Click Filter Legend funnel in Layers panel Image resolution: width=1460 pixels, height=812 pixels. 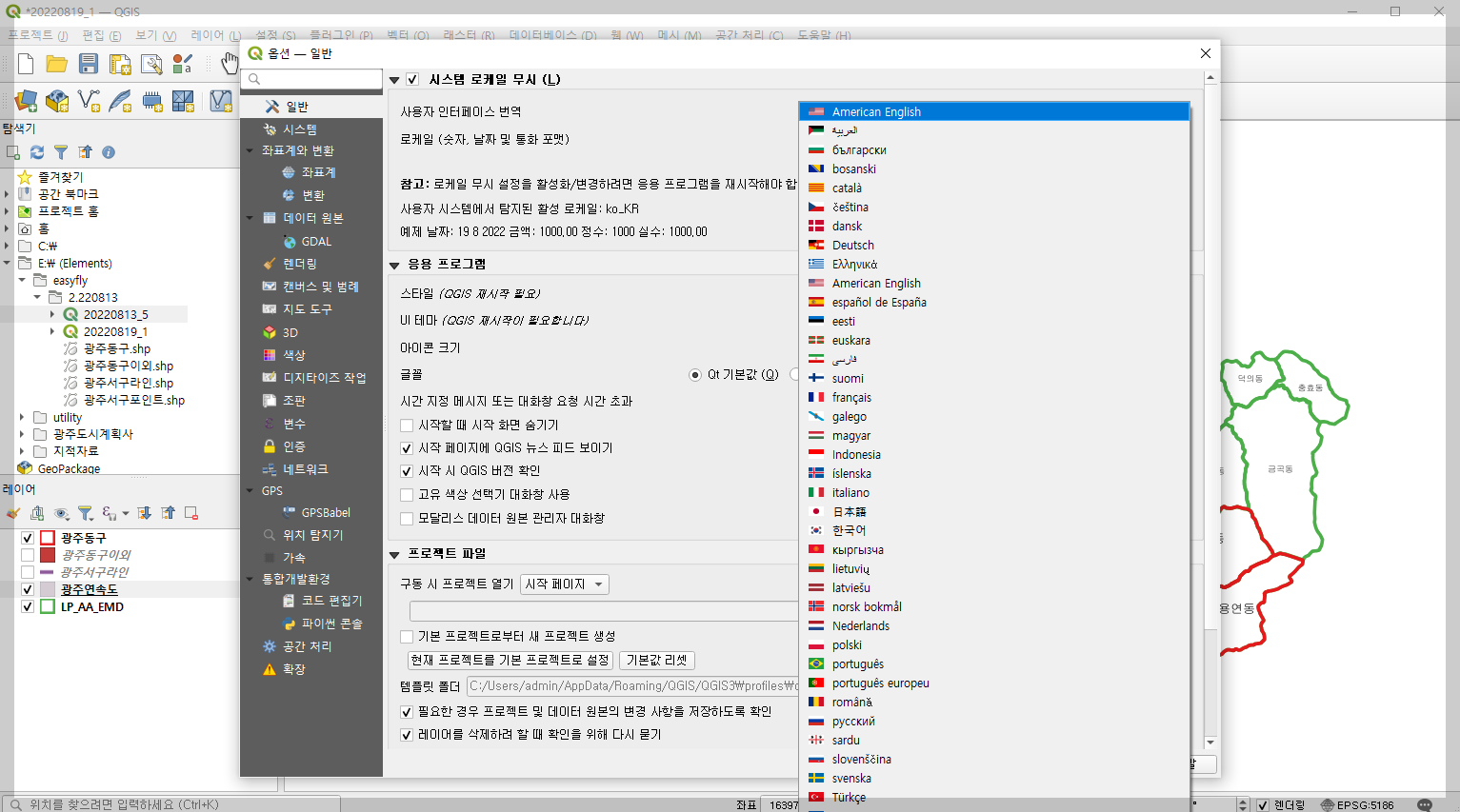tap(86, 513)
